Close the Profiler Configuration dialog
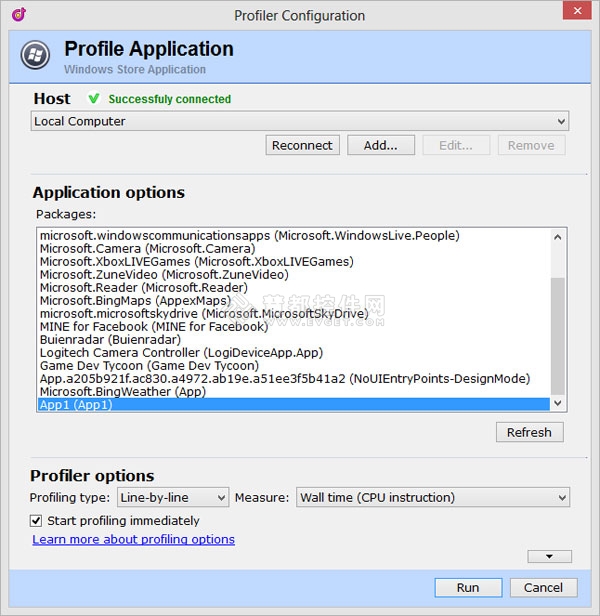This screenshot has width=600, height=616. [x=577, y=11]
